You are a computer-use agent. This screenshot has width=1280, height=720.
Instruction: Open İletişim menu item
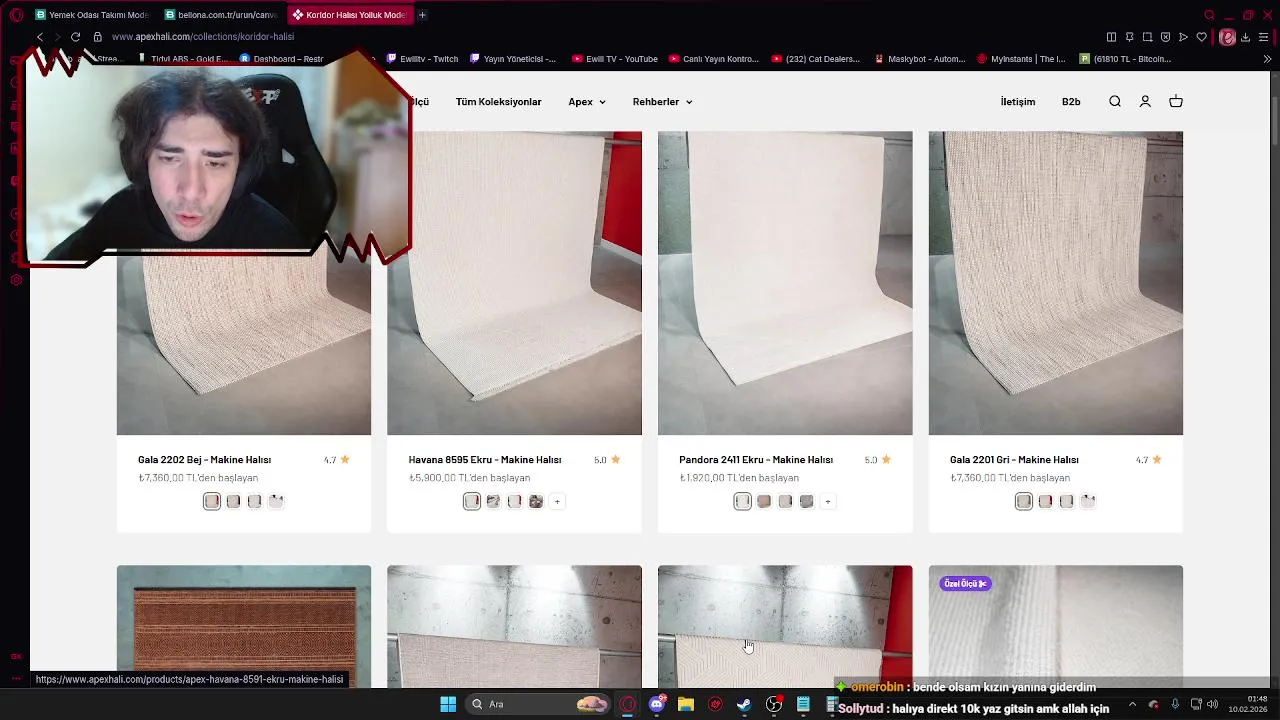point(1018,102)
